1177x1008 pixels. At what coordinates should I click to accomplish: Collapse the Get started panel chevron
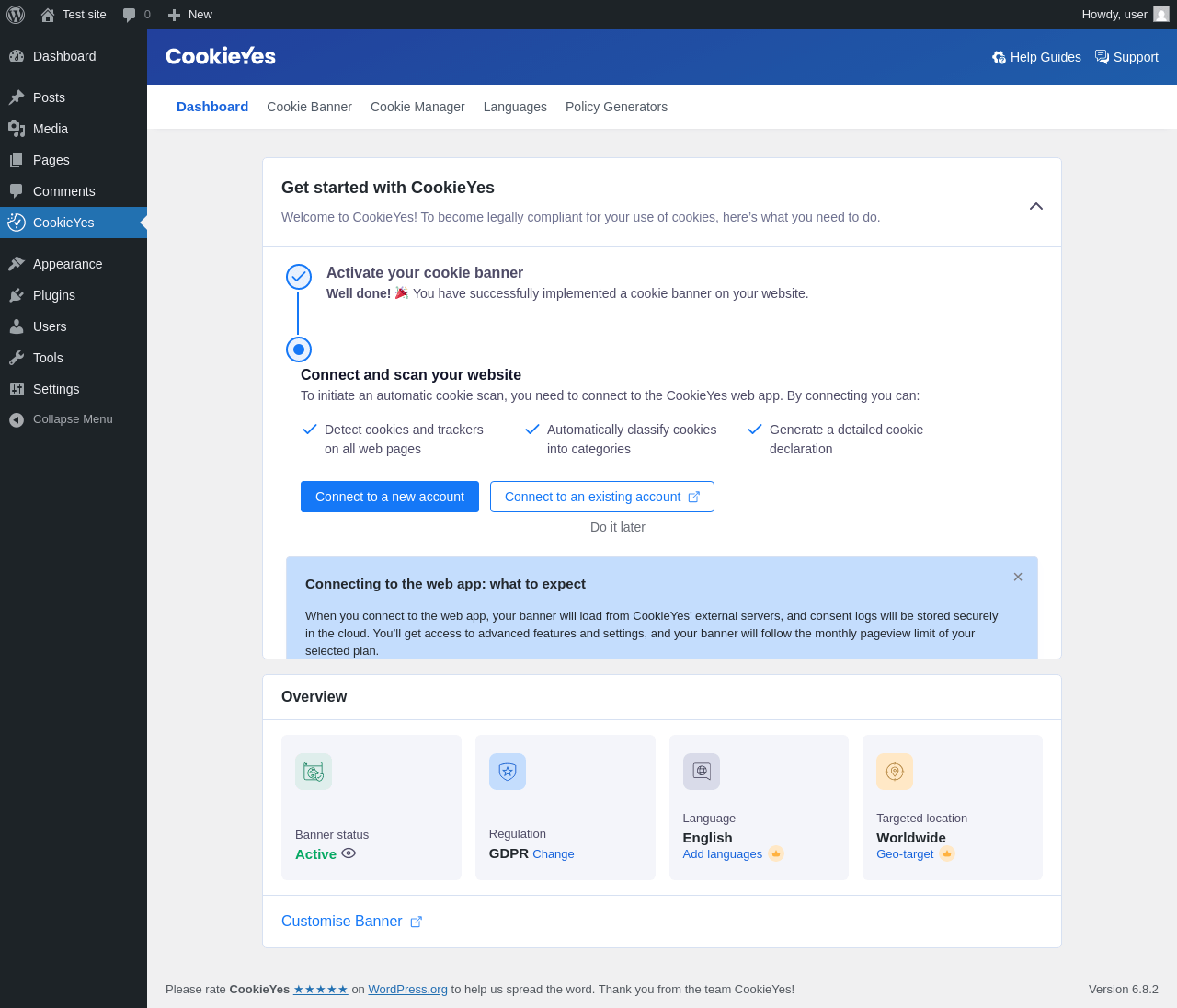(1036, 206)
